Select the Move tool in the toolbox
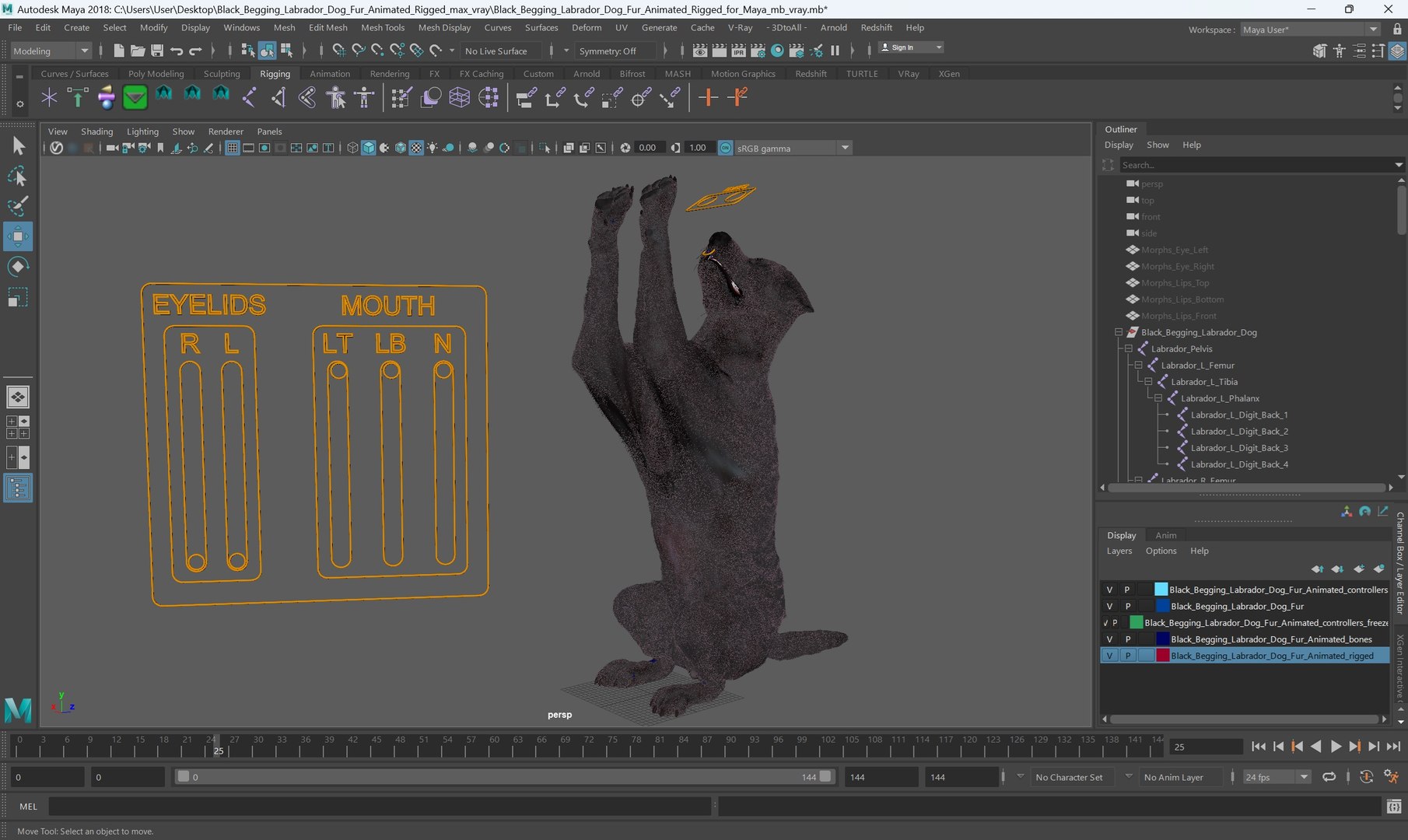The width and height of the screenshot is (1408, 840). click(x=18, y=236)
